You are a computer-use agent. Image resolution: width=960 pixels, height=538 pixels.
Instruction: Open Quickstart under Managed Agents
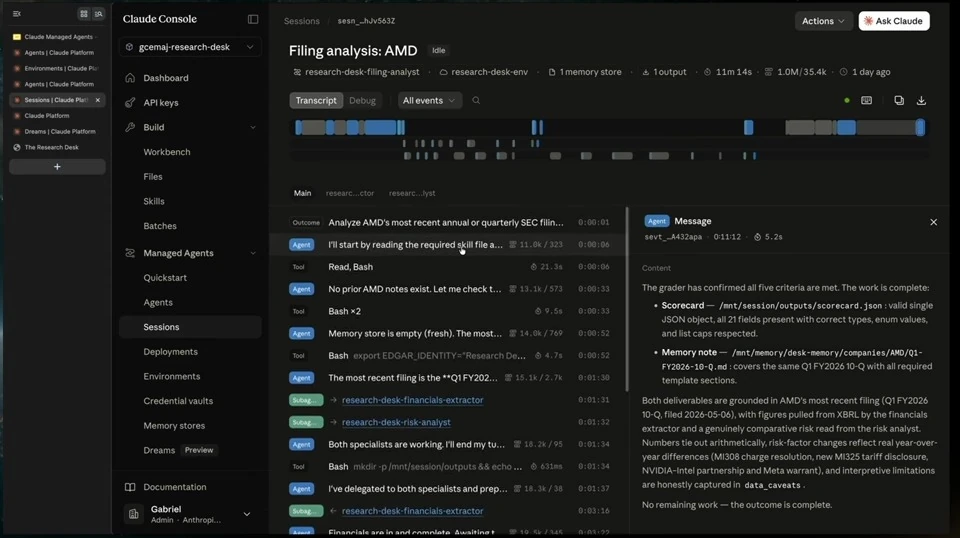(165, 277)
